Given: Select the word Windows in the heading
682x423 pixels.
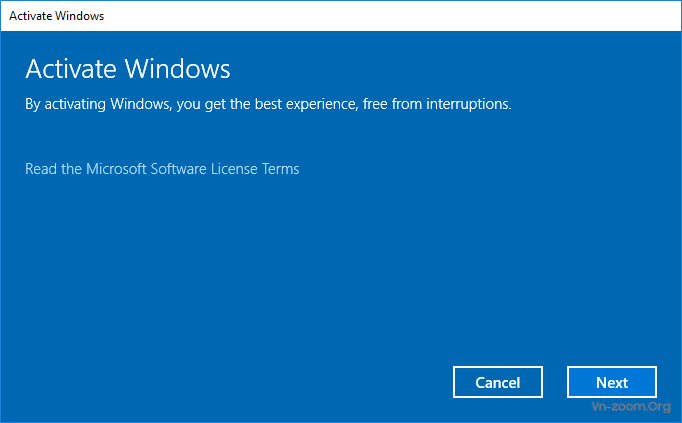Looking at the screenshot, I should pos(177,69).
